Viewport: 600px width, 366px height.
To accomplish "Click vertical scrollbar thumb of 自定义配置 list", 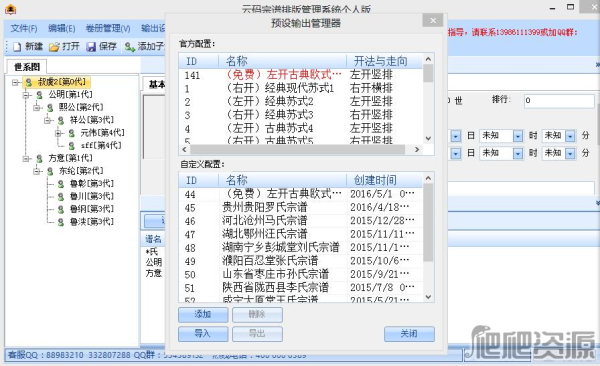I will (x=428, y=223).
